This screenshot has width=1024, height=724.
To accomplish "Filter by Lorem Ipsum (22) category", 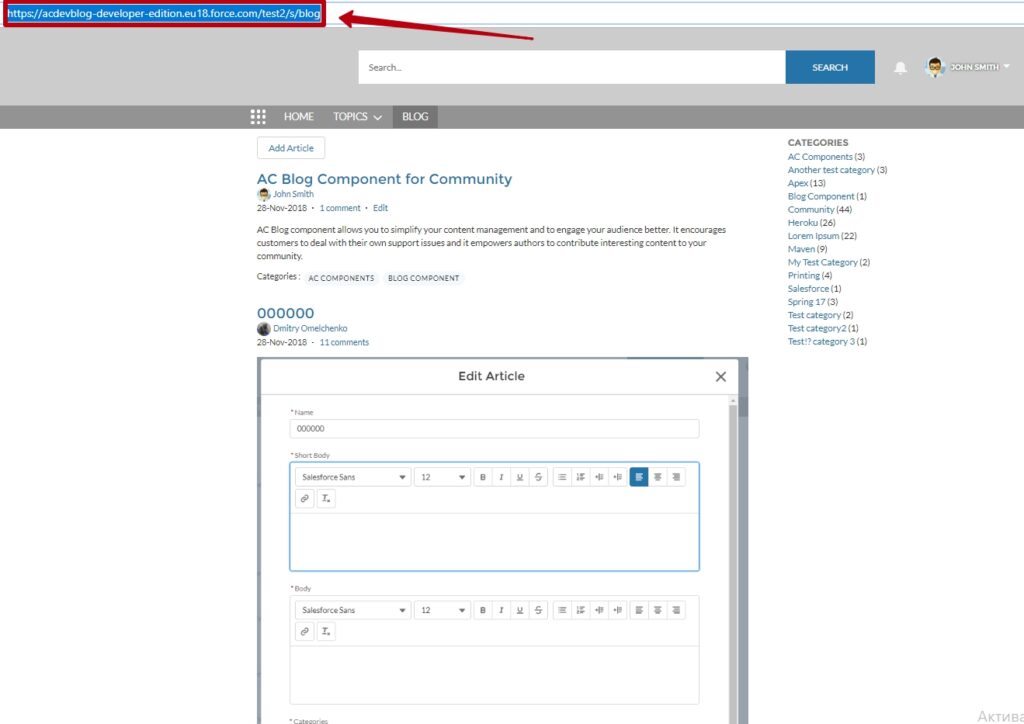I will [x=822, y=236].
